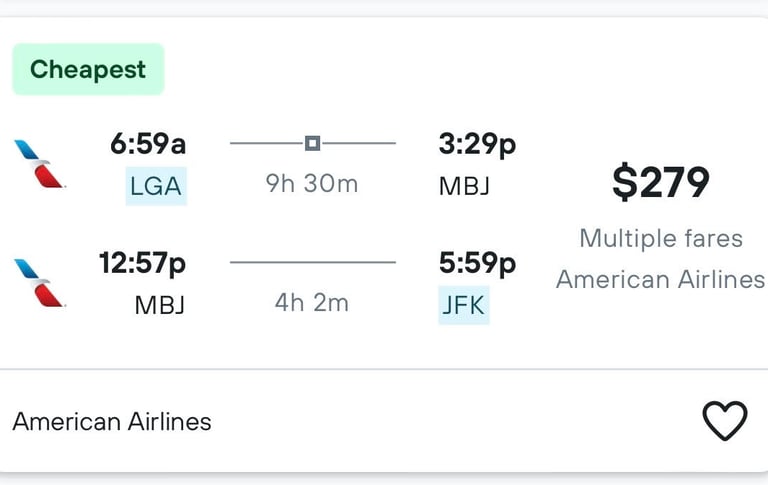The height and width of the screenshot is (485, 768).
Task: Click the Cheapest badge
Action: coord(88,69)
